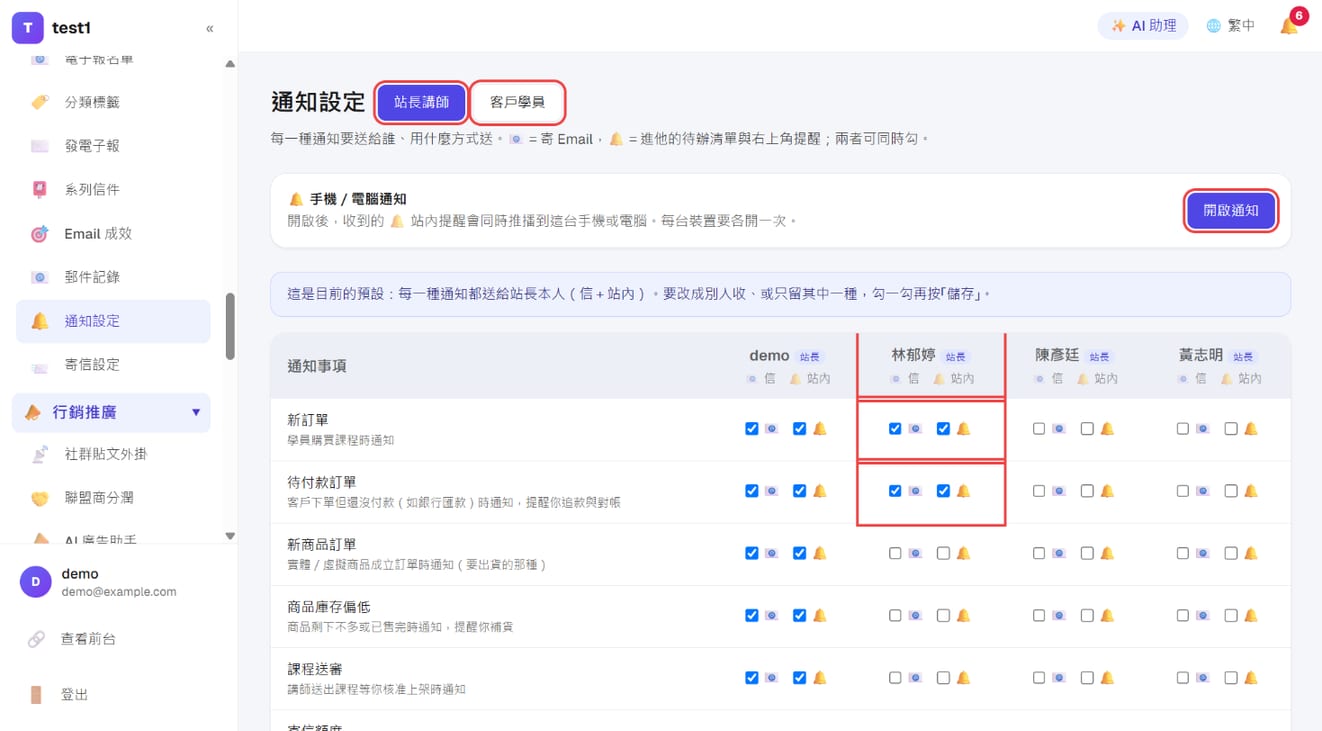This screenshot has height=731, width=1322.
Task: Click the 待付款訂單 row title
Action: click(x=322, y=483)
